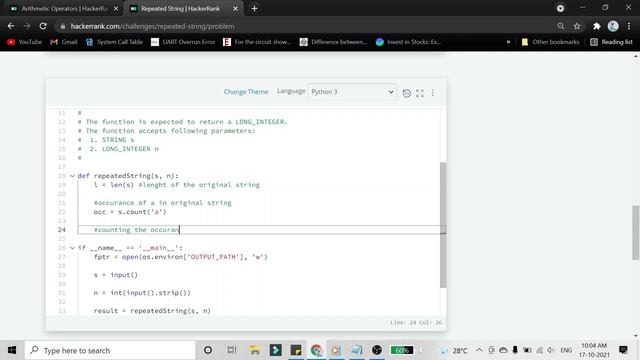Reload the current page
This screenshot has height=360, width=640.
pyautogui.click(x=43, y=26)
